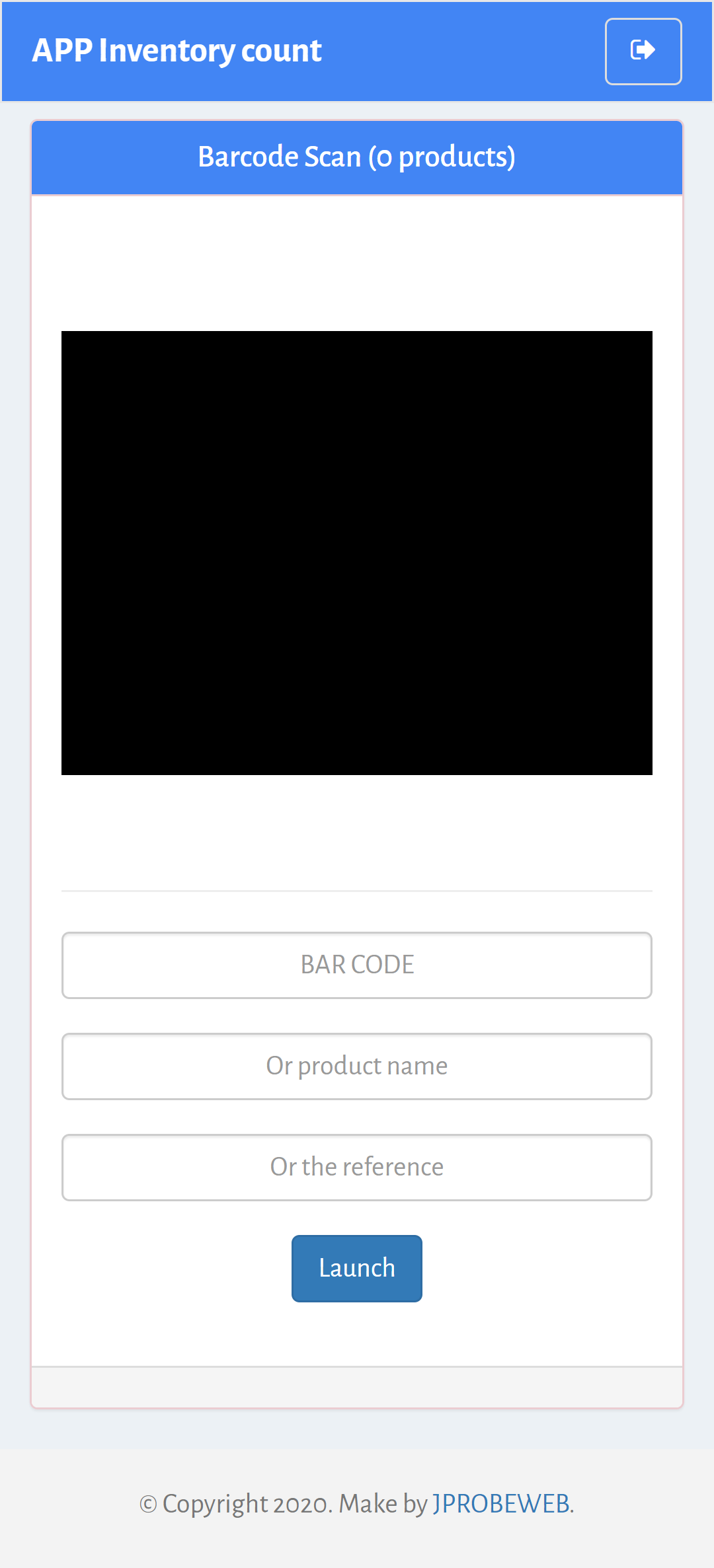Tap the black camera scanner preview
714x1568 pixels.
357,553
